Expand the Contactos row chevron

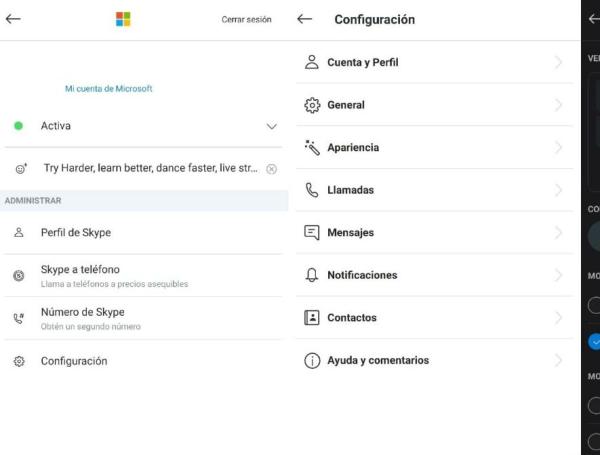(558, 318)
